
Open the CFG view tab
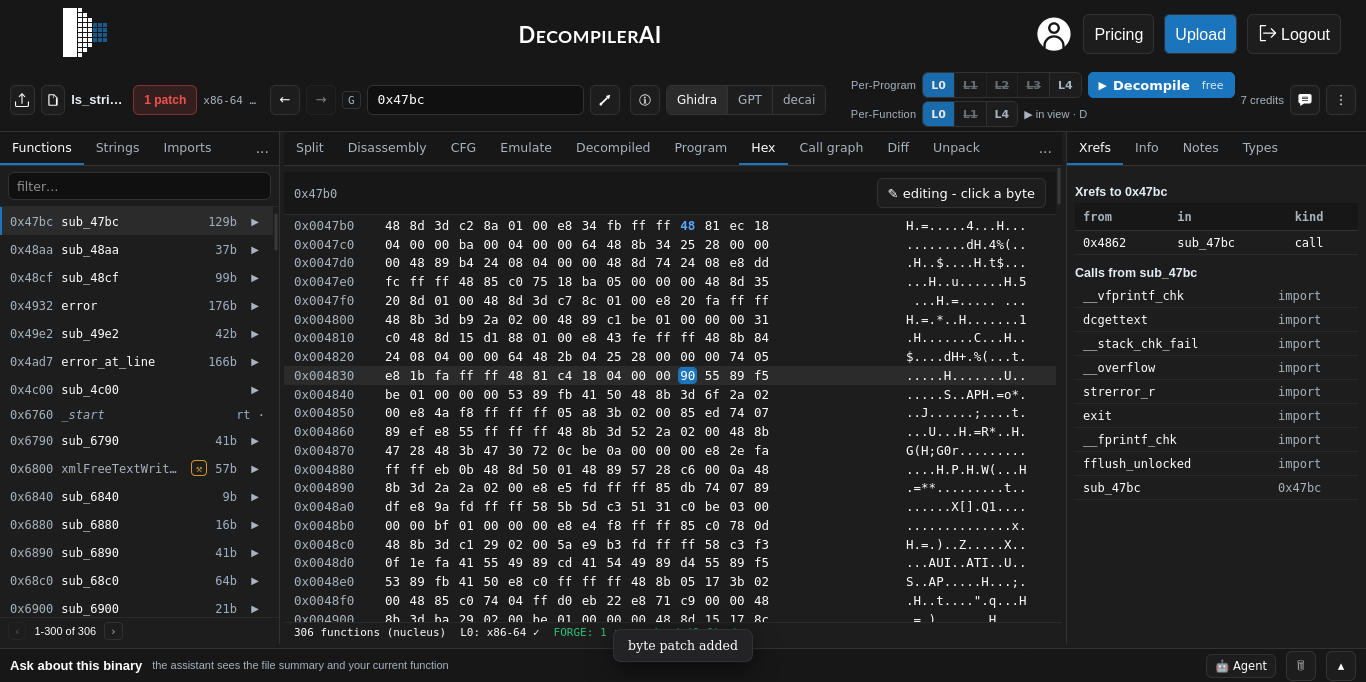(x=463, y=148)
